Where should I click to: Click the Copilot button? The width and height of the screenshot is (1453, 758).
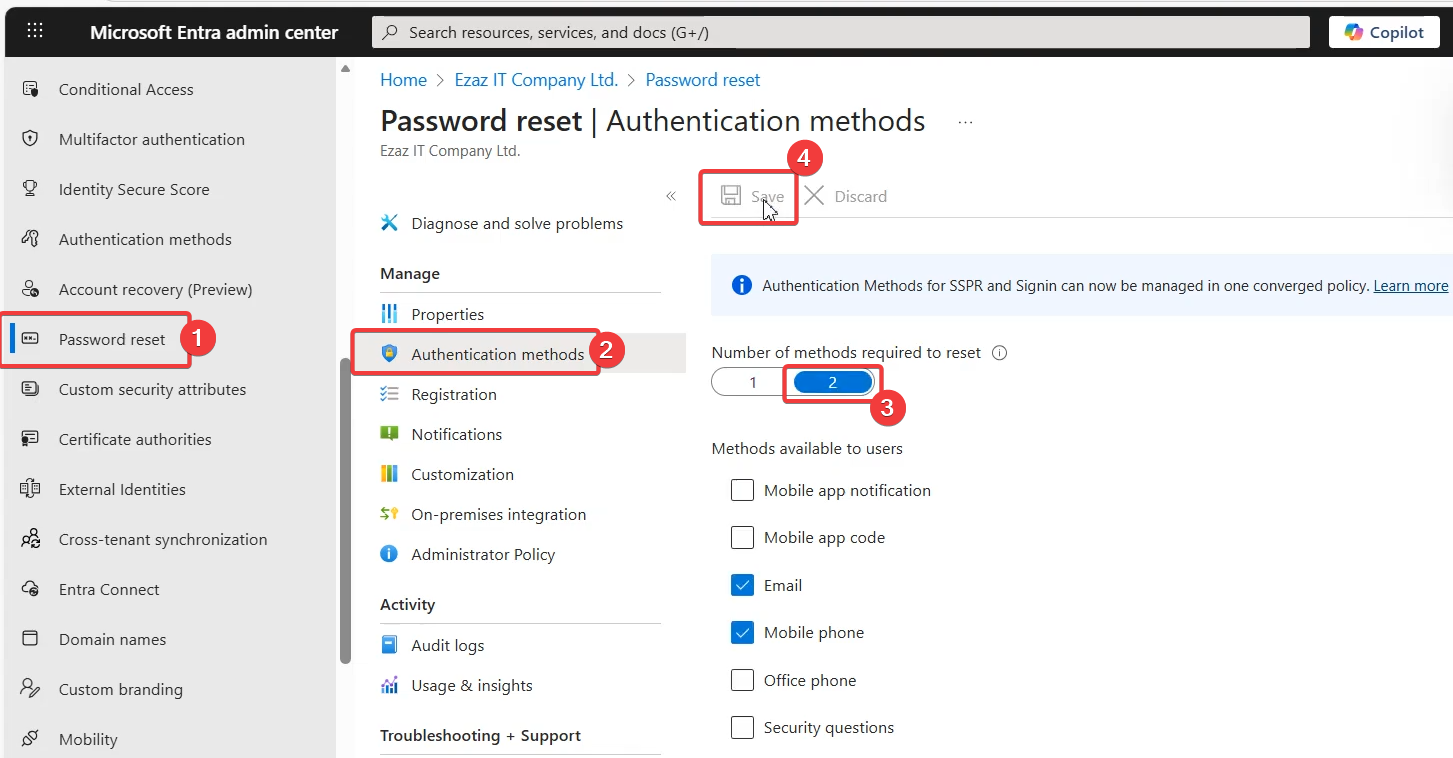point(1384,32)
